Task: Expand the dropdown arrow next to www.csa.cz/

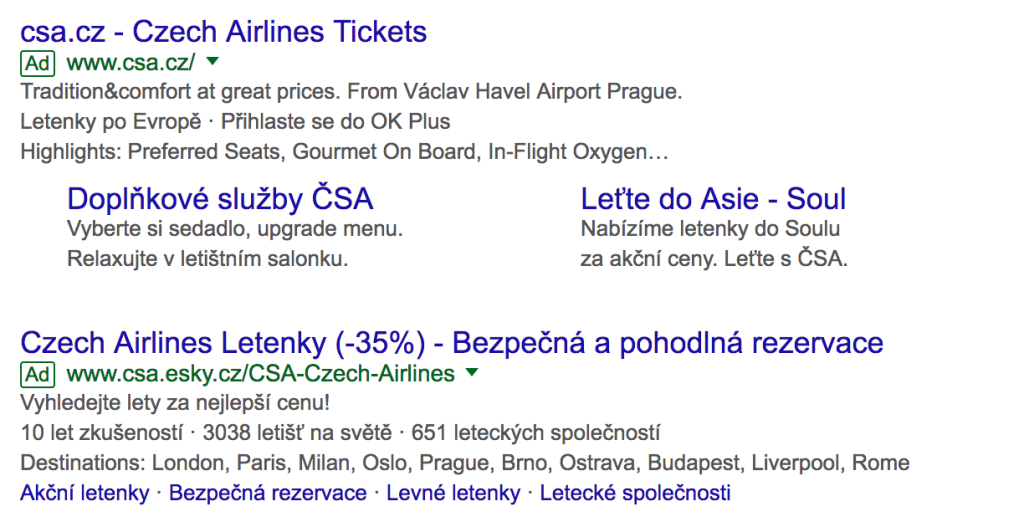Action: click(x=212, y=61)
